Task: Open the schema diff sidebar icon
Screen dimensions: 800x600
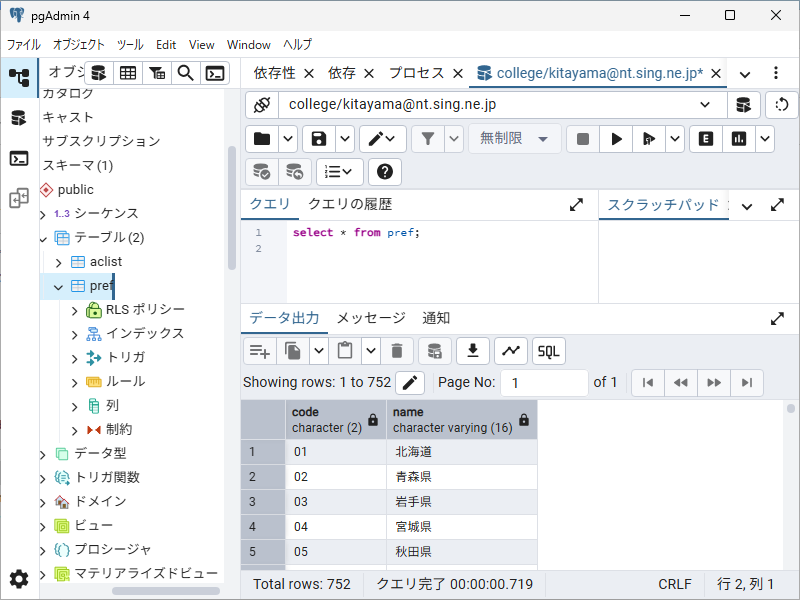Action: pos(19,198)
